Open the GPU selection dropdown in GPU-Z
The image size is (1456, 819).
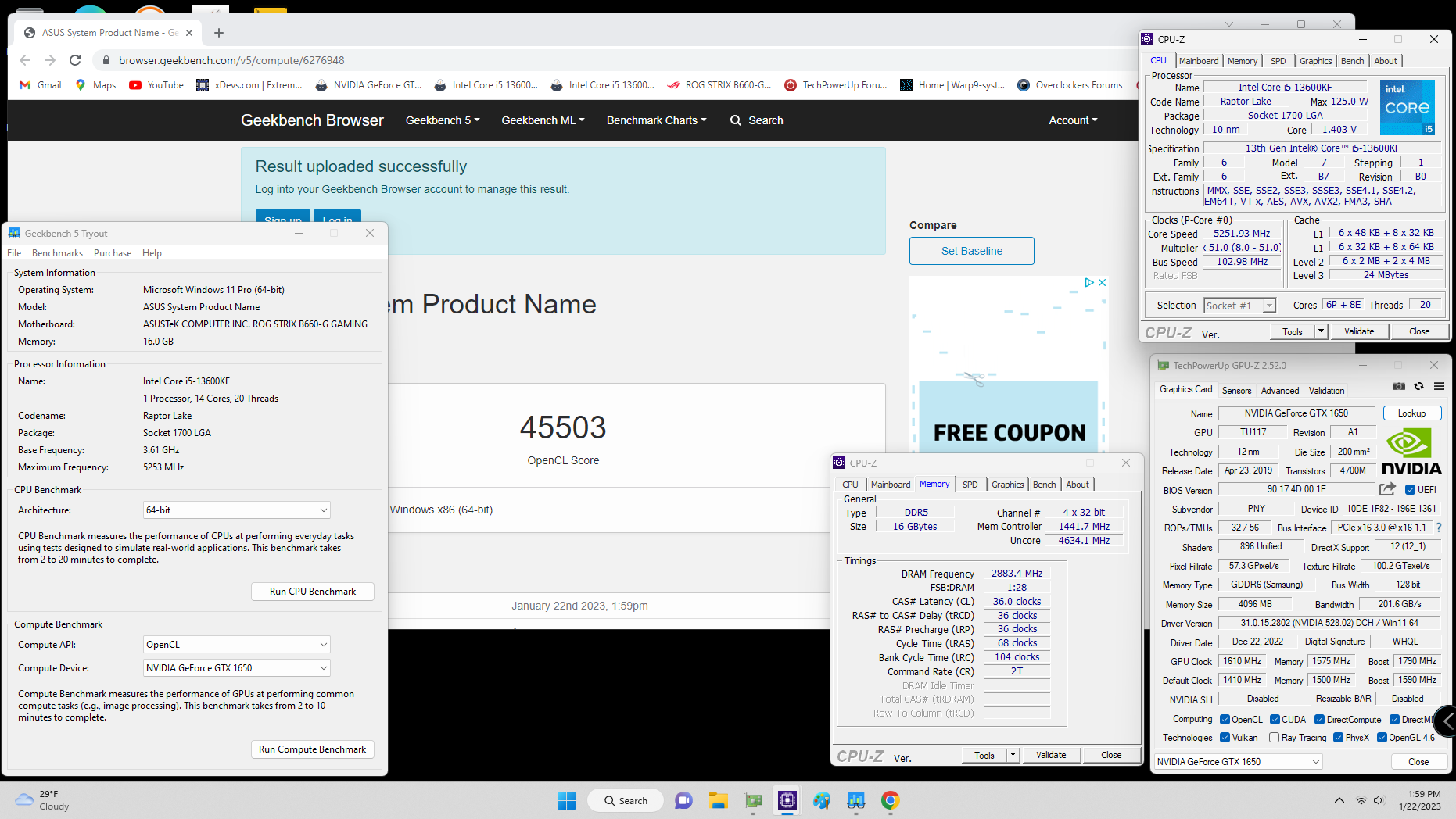click(1239, 762)
